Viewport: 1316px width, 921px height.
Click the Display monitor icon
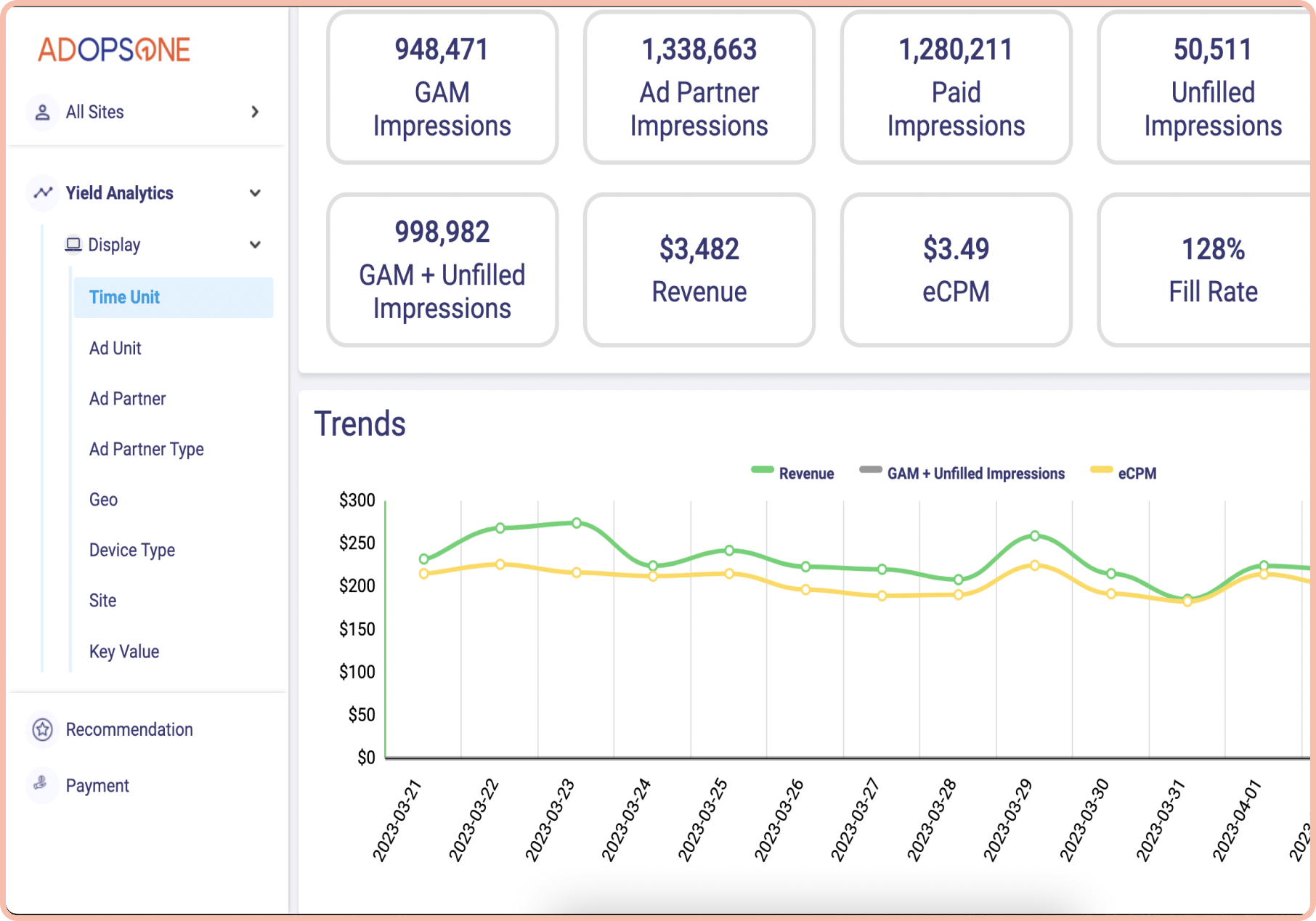pyautogui.click(x=73, y=245)
